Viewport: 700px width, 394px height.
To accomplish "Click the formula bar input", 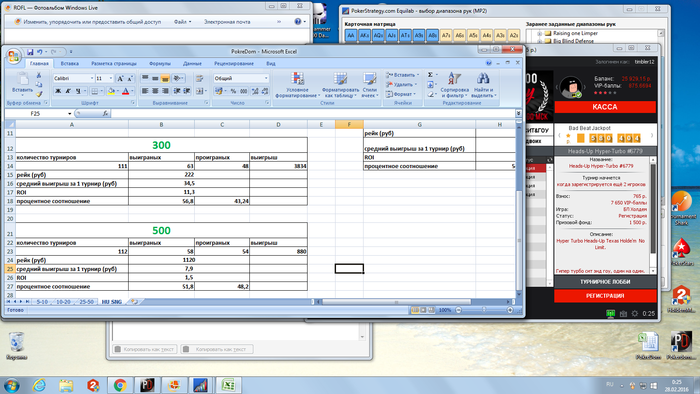I will click(312, 113).
